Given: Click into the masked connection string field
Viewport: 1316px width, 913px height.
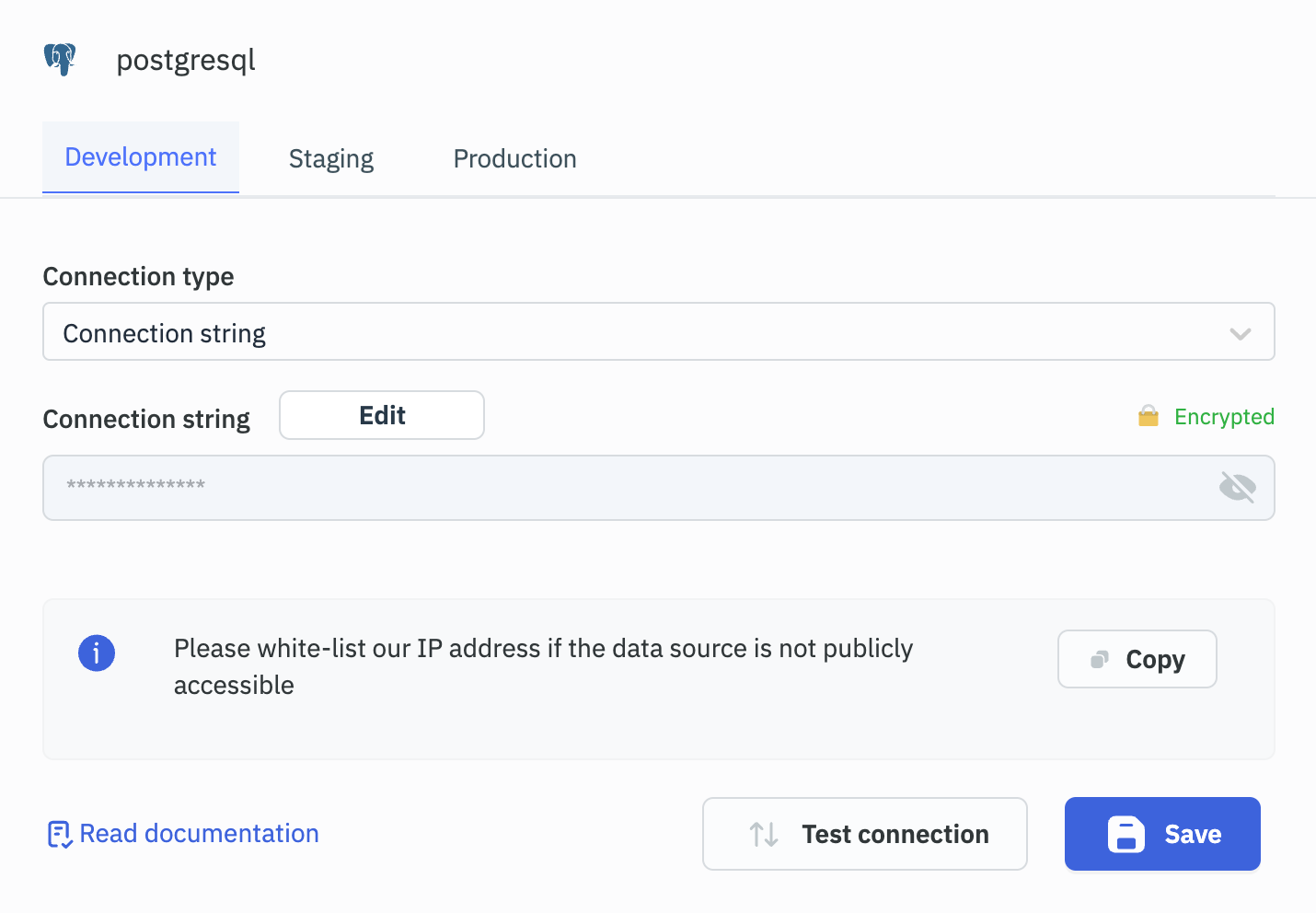Looking at the screenshot, I should [626, 488].
